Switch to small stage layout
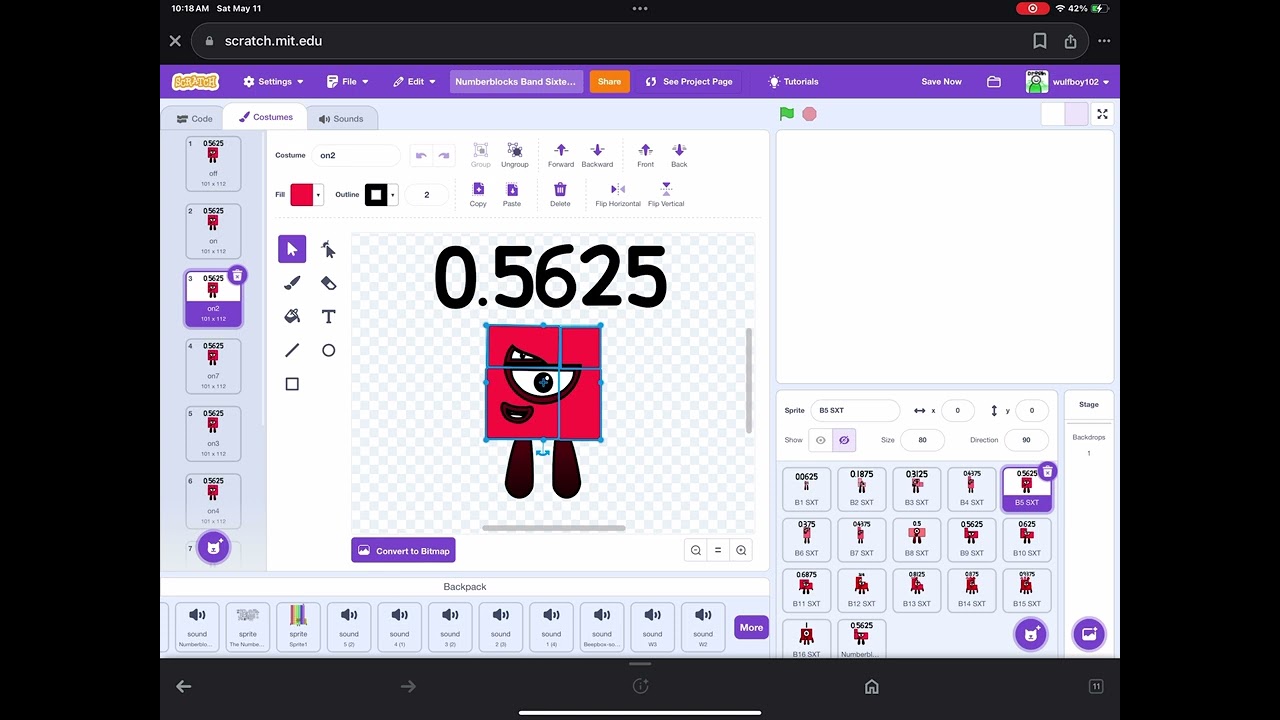 pyautogui.click(x=1052, y=114)
